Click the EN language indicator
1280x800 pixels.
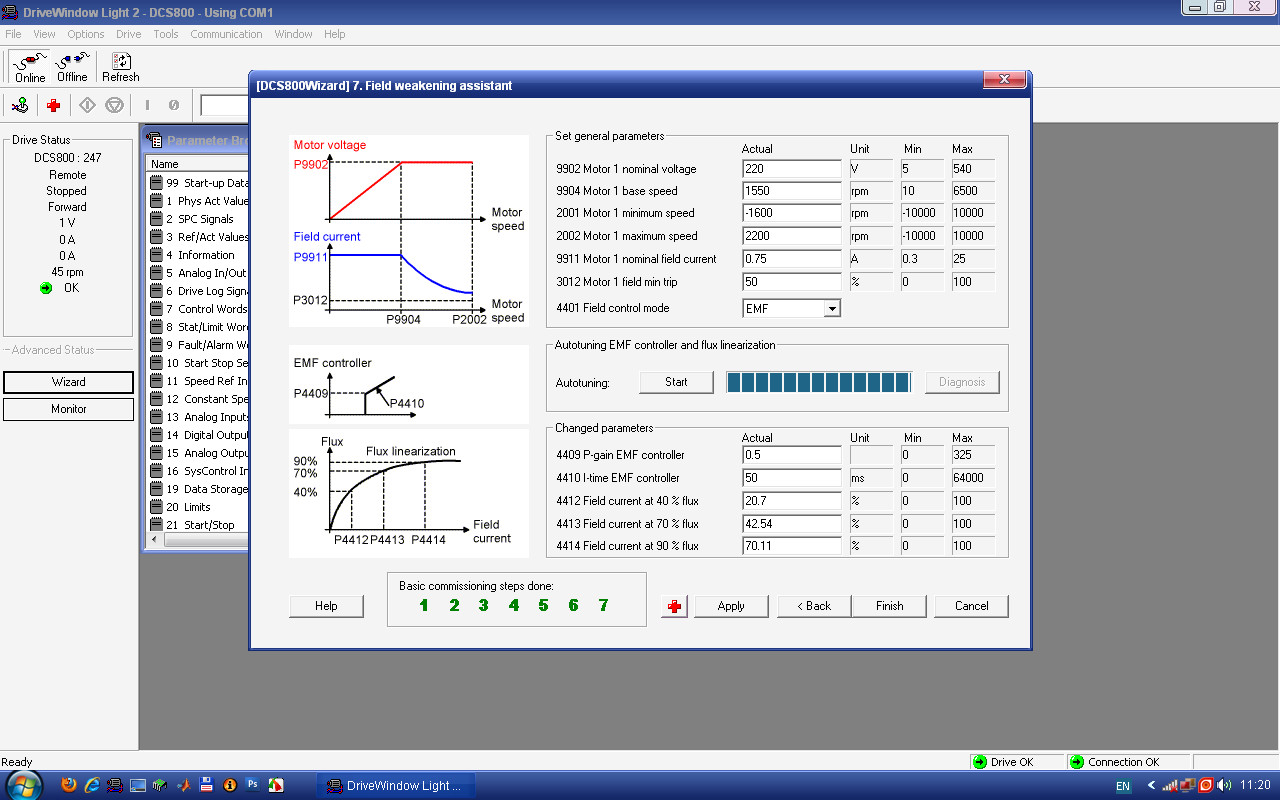pyautogui.click(x=1123, y=786)
